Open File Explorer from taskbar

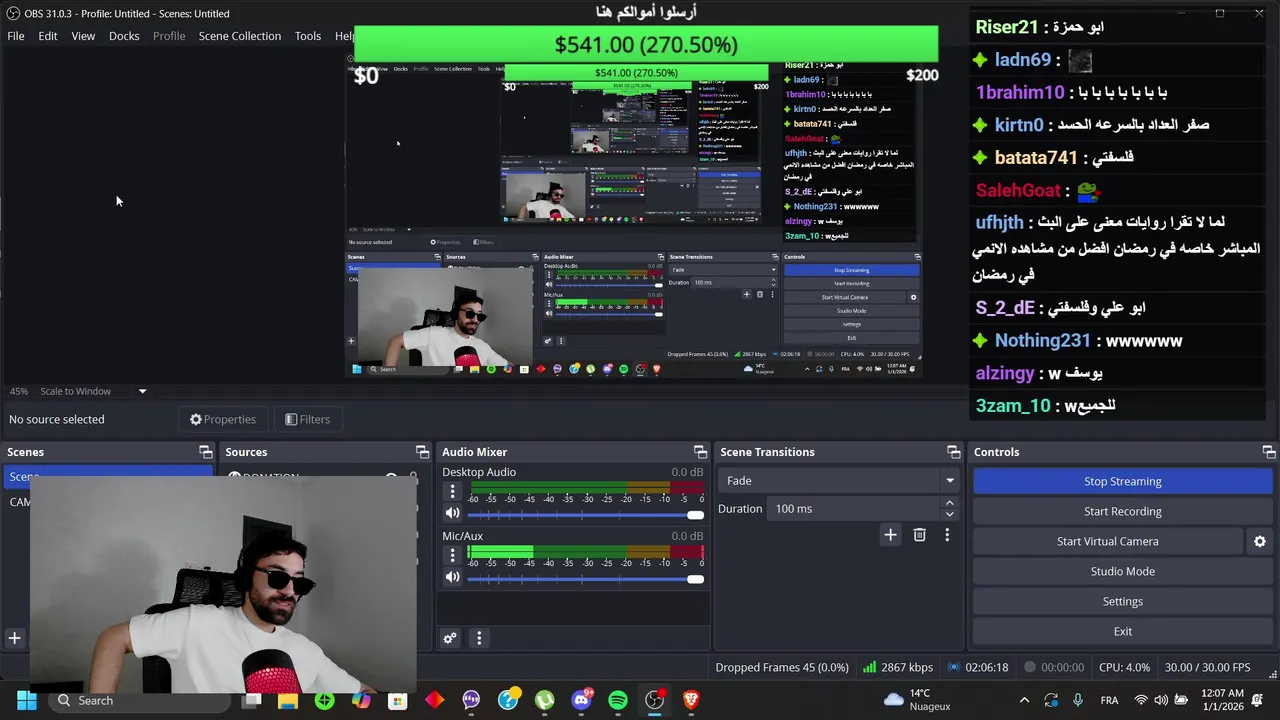(x=288, y=700)
